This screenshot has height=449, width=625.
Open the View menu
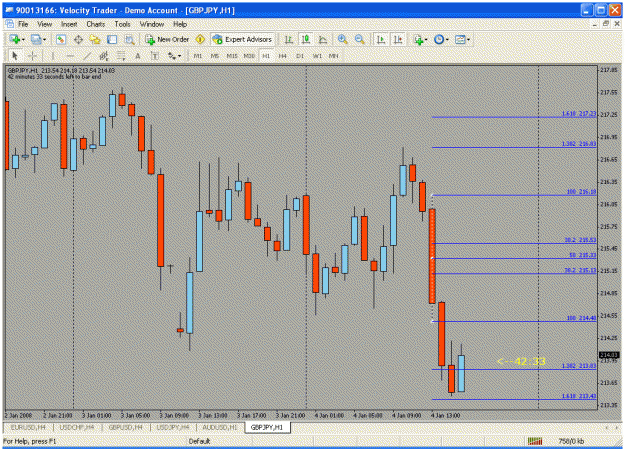coord(44,24)
